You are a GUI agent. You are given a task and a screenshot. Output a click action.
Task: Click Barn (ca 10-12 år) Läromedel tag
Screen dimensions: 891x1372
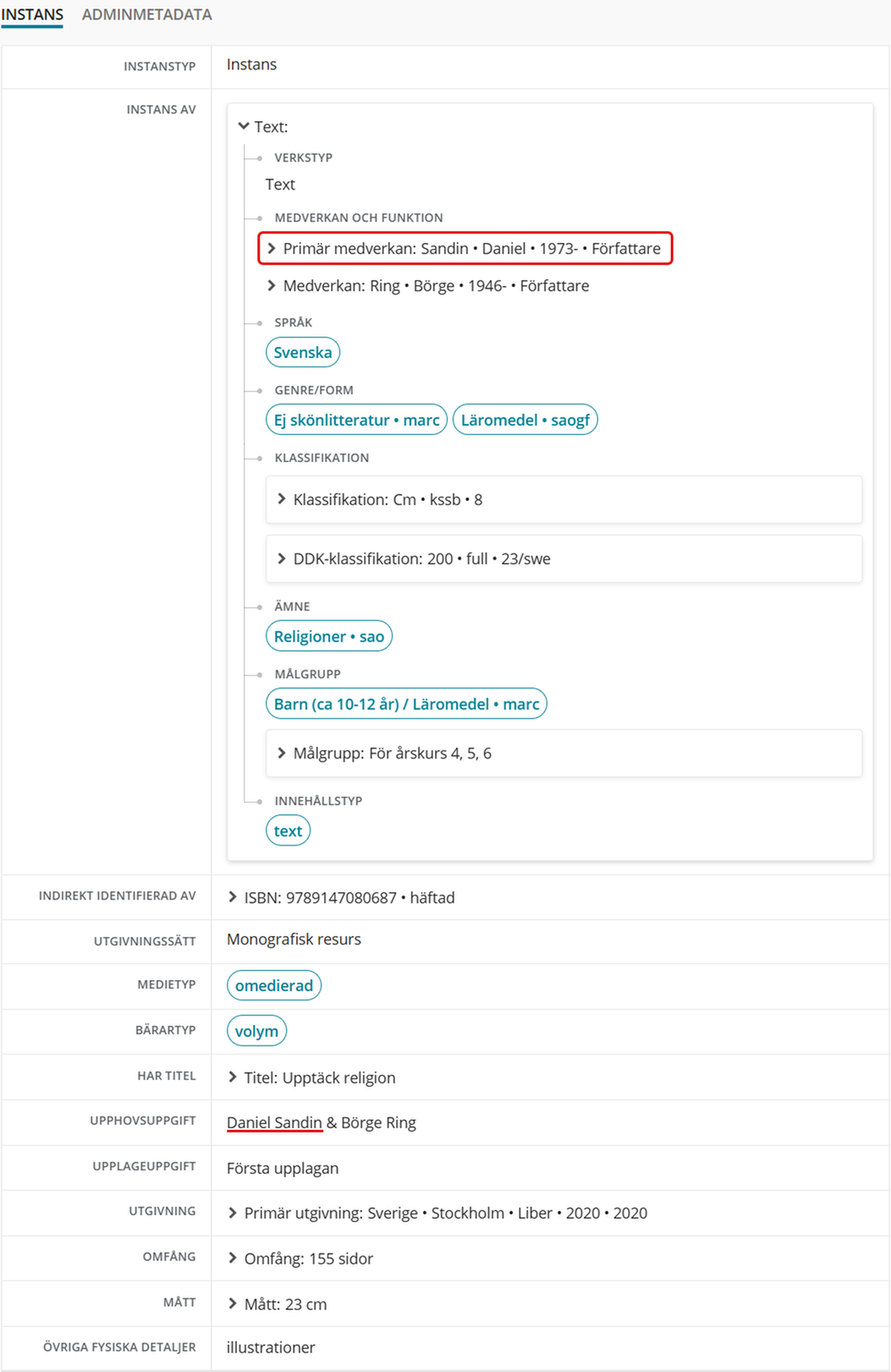406,704
